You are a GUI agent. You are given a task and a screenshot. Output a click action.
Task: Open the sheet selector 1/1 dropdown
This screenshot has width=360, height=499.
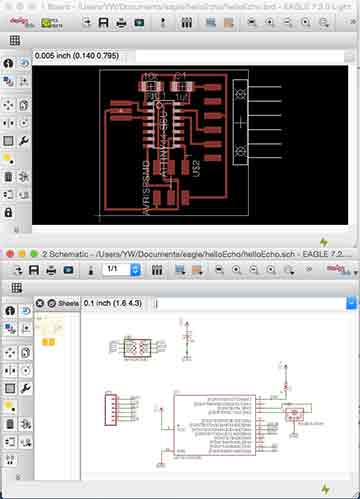pos(135,270)
